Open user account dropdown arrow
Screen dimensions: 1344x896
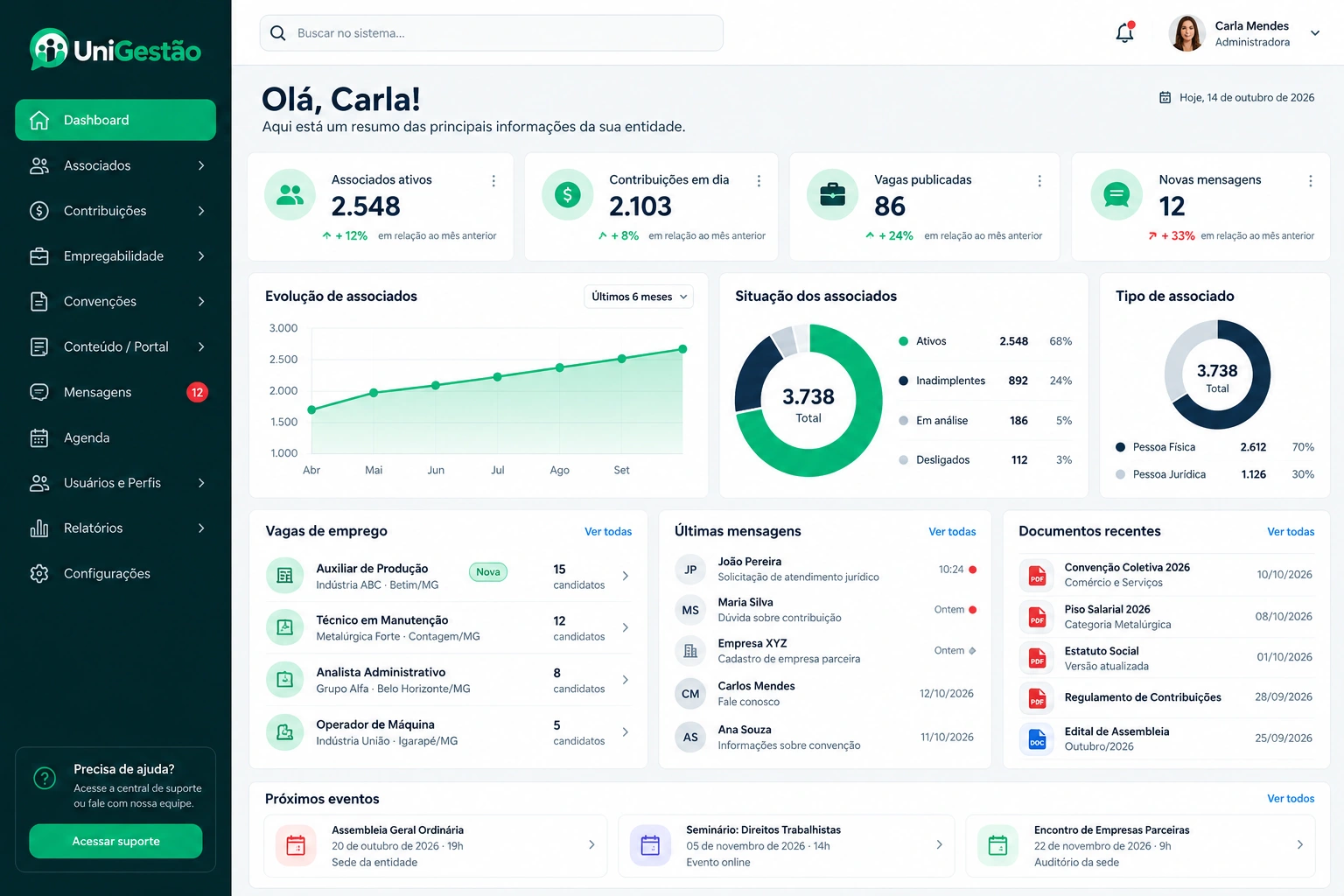pyautogui.click(x=1314, y=33)
